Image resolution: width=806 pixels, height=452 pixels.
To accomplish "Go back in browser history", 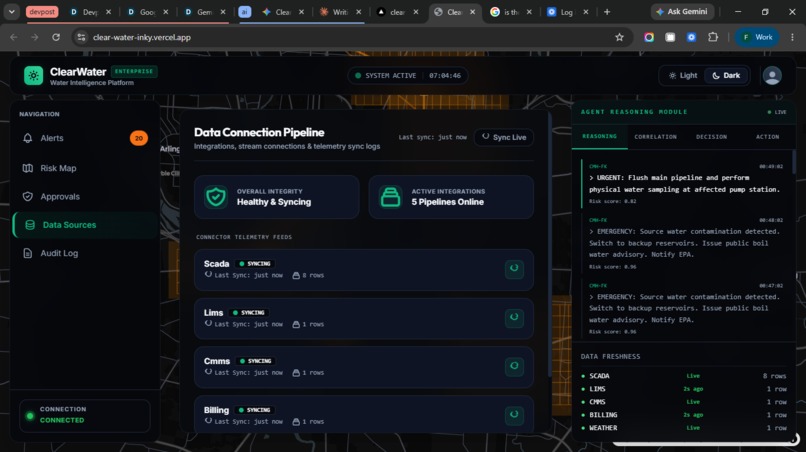I will pyautogui.click(x=14, y=37).
